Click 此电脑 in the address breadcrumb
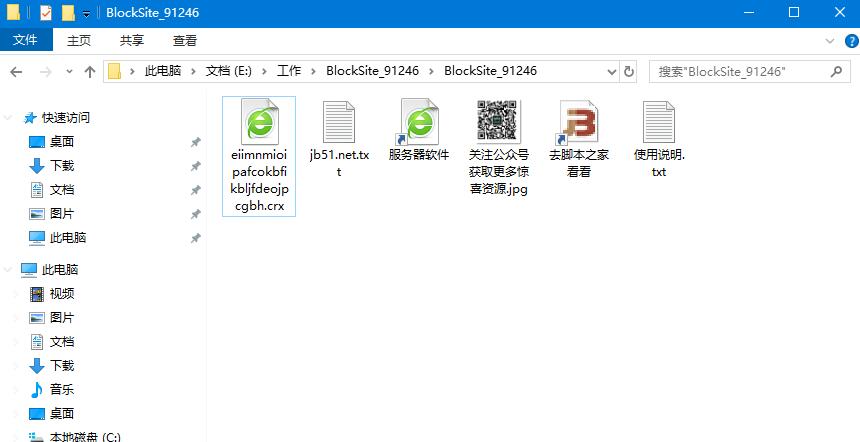860x442 pixels. tap(163, 71)
